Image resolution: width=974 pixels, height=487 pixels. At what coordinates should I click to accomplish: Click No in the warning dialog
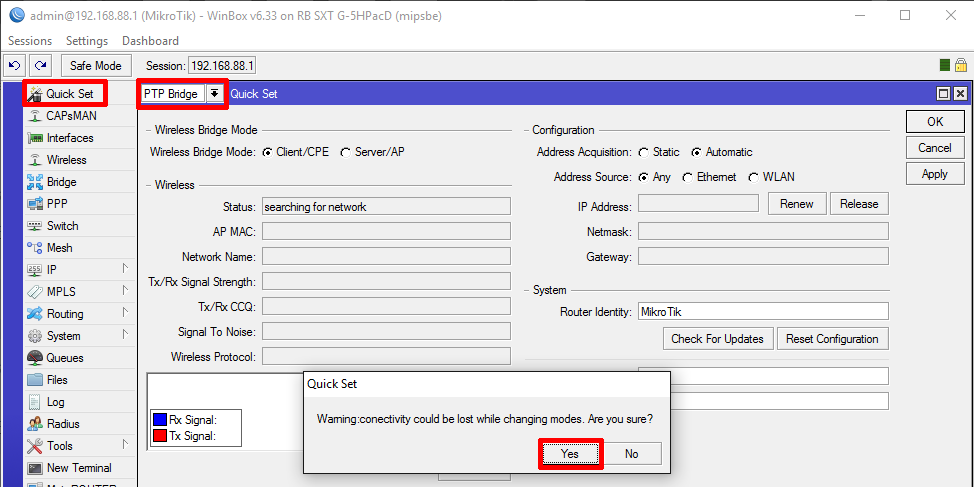pyautogui.click(x=632, y=454)
